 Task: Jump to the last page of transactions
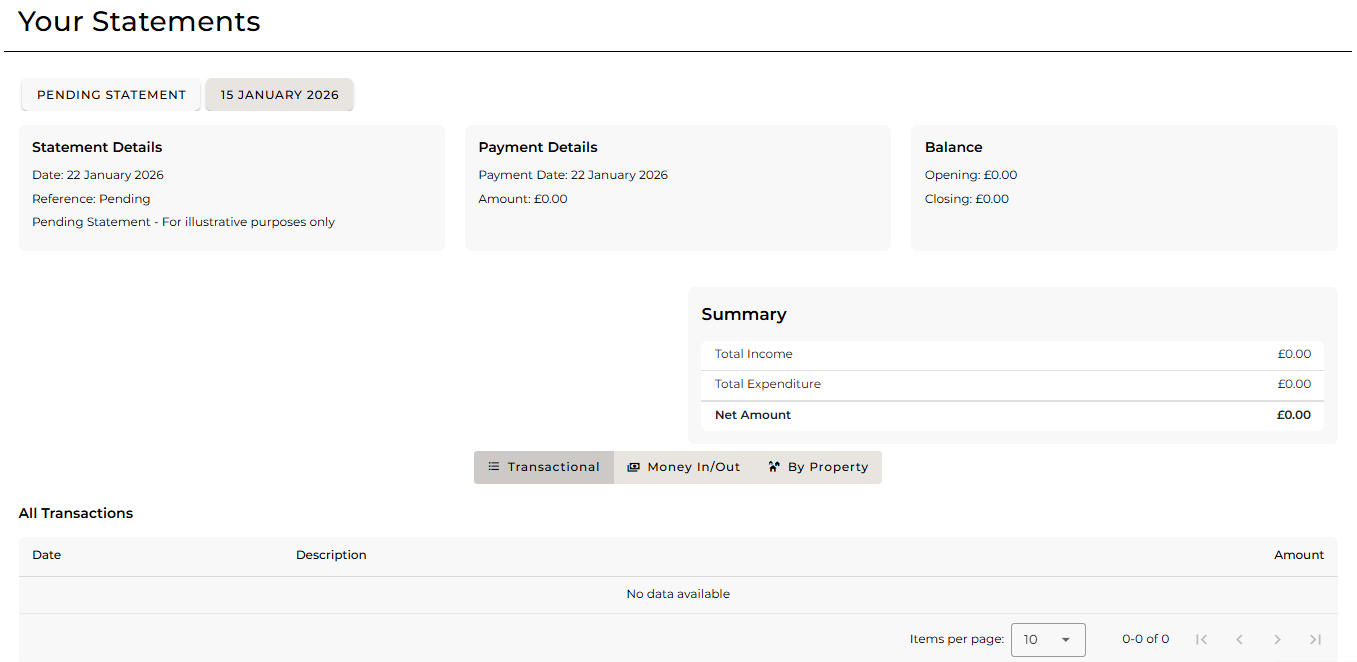(1316, 639)
